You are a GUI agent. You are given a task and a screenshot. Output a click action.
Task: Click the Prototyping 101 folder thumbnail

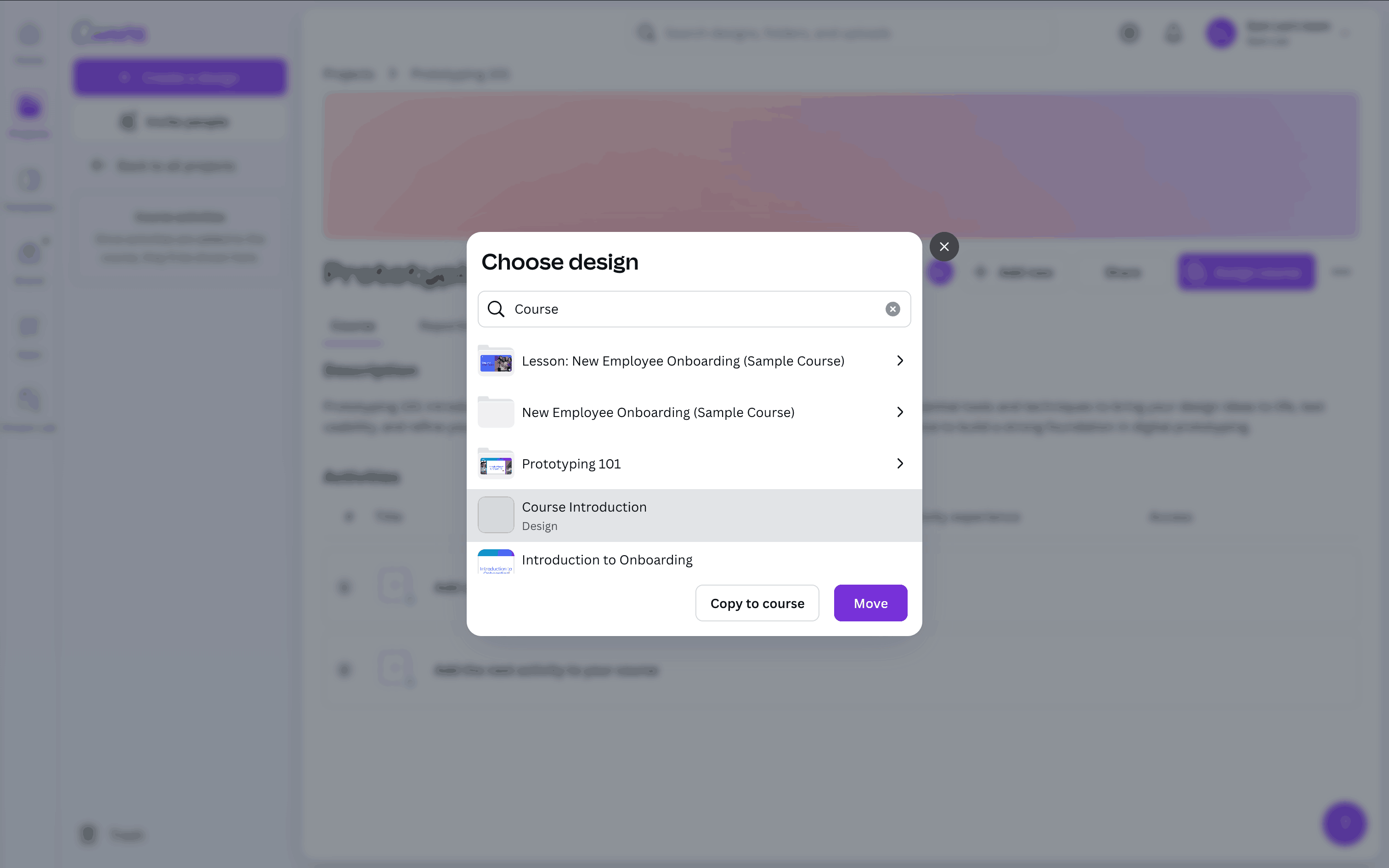tap(496, 464)
